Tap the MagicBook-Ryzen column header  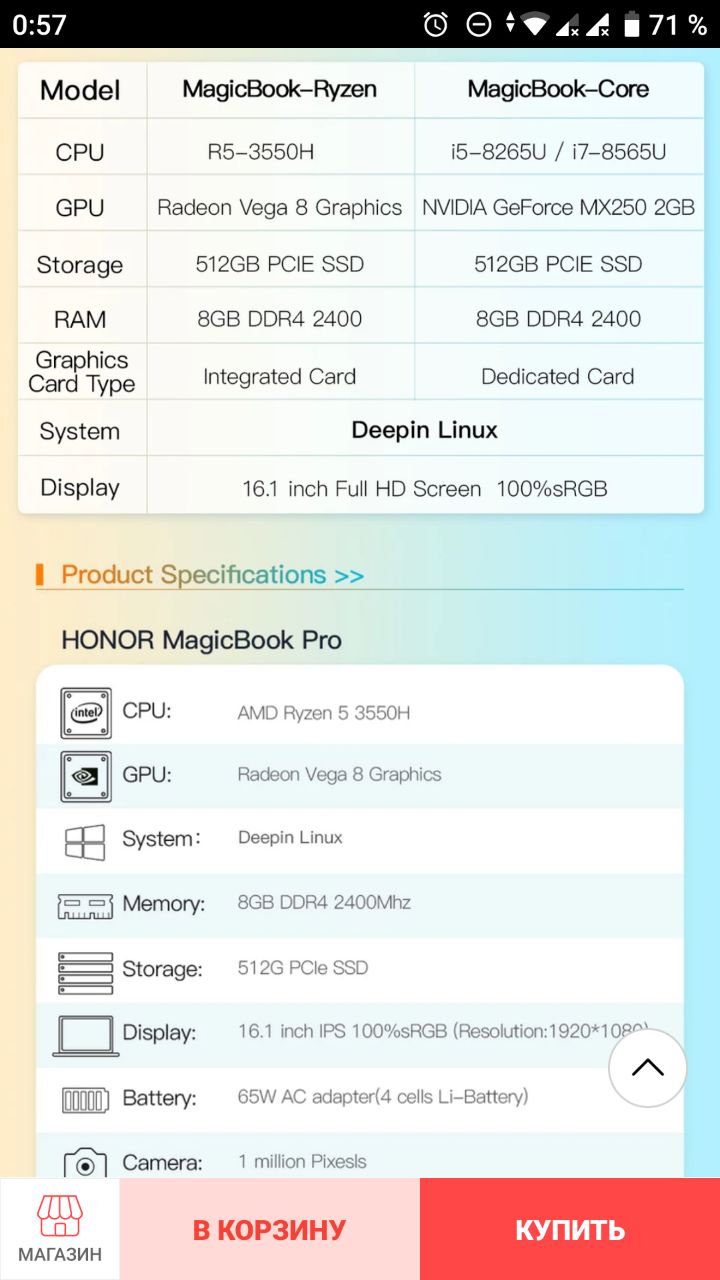point(280,90)
